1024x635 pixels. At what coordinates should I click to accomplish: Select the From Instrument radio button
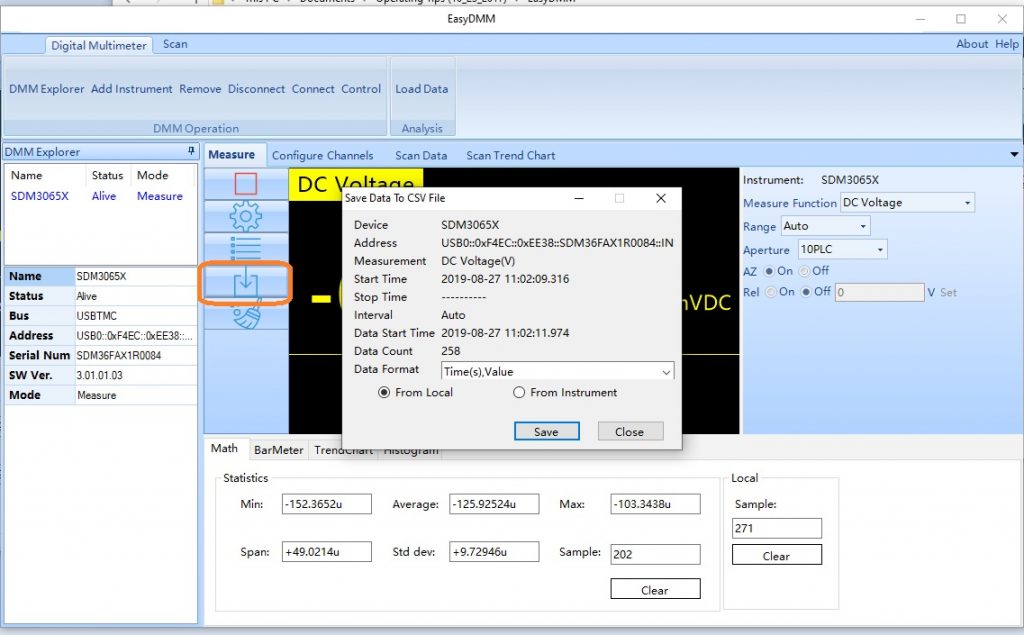(x=519, y=393)
